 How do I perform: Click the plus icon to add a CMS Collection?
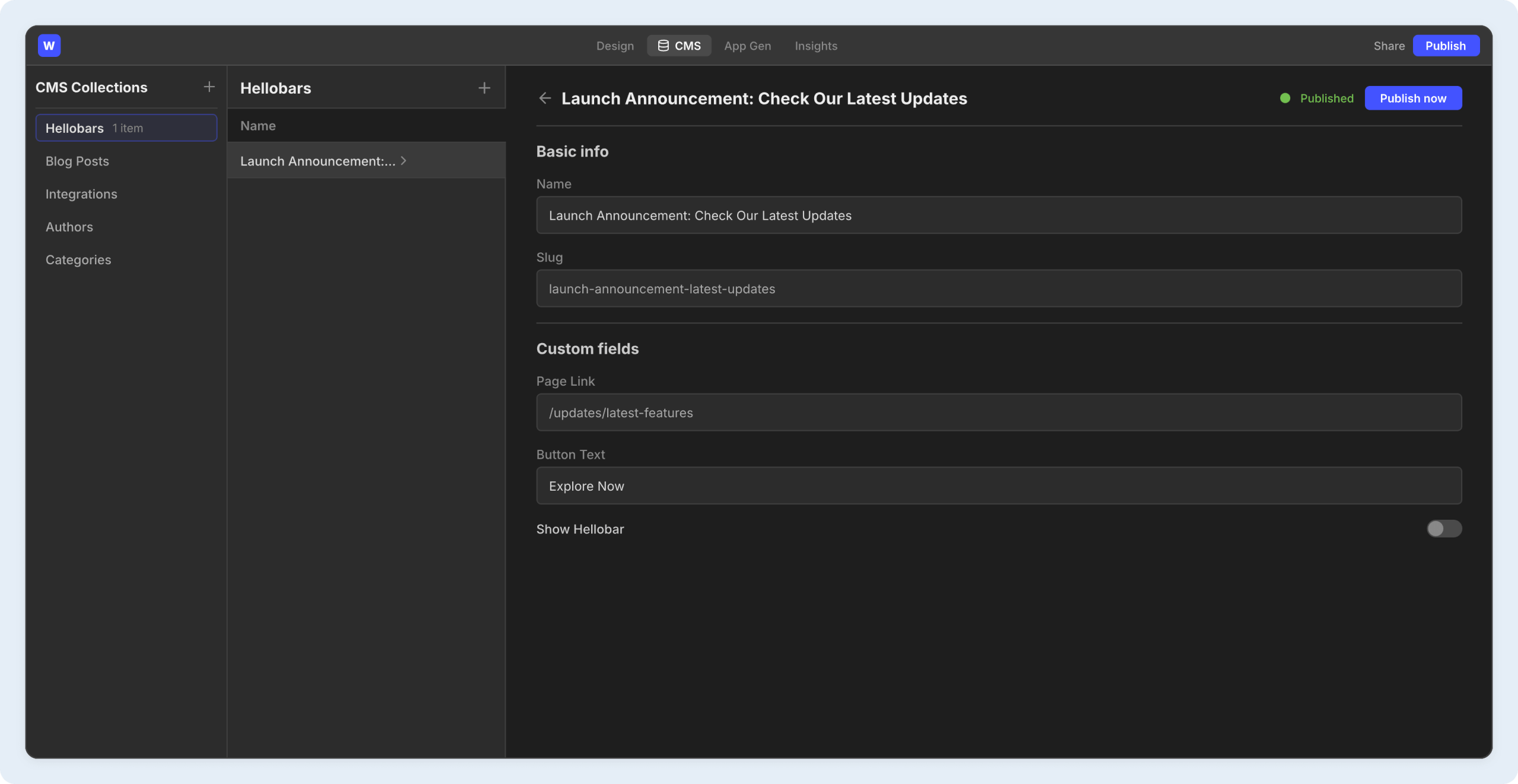(209, 87)
